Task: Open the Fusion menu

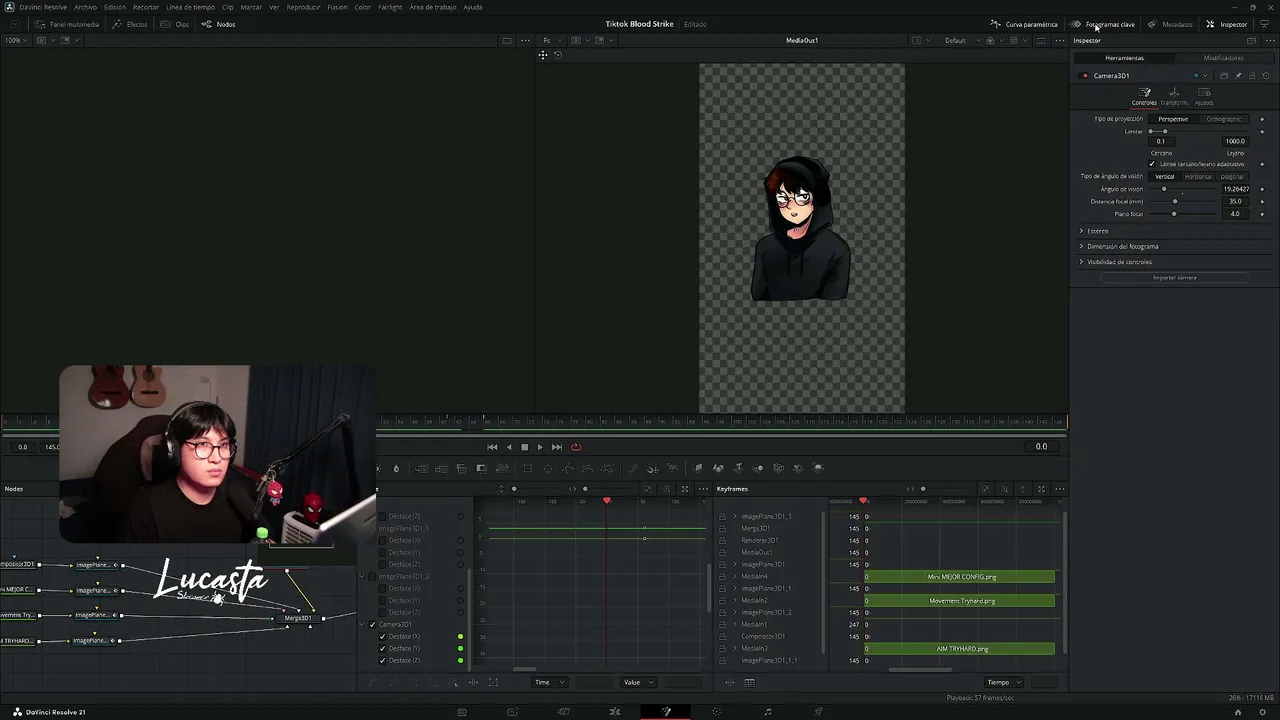Action: [337, 7]
